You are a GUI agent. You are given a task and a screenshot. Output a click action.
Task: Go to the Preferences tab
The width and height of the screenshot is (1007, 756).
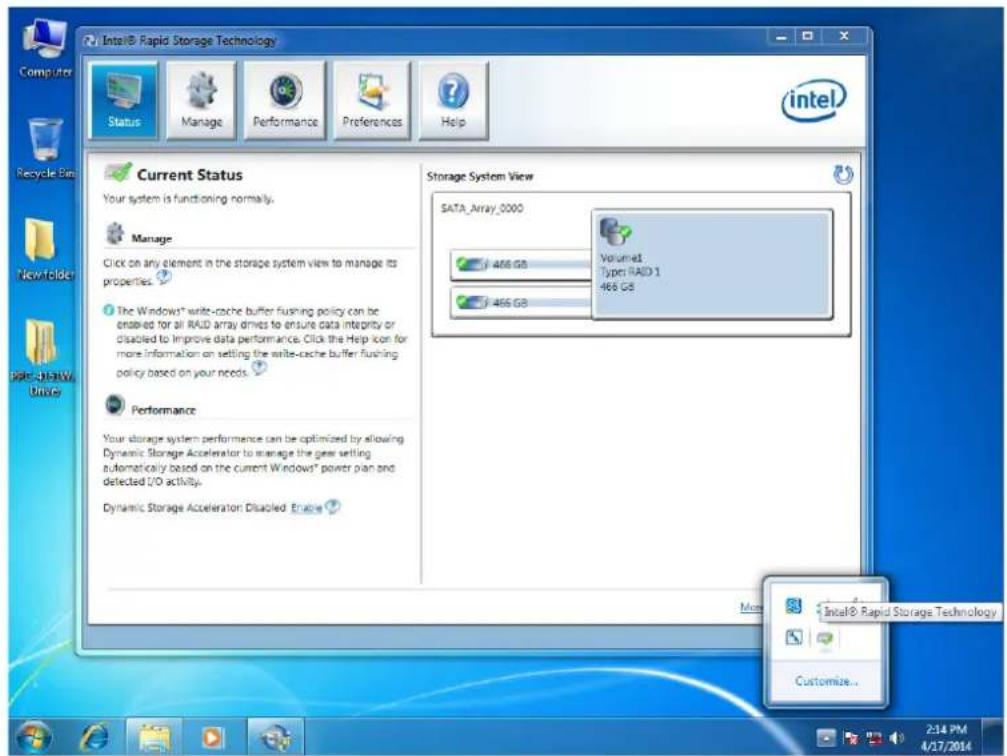click(372, 100)
